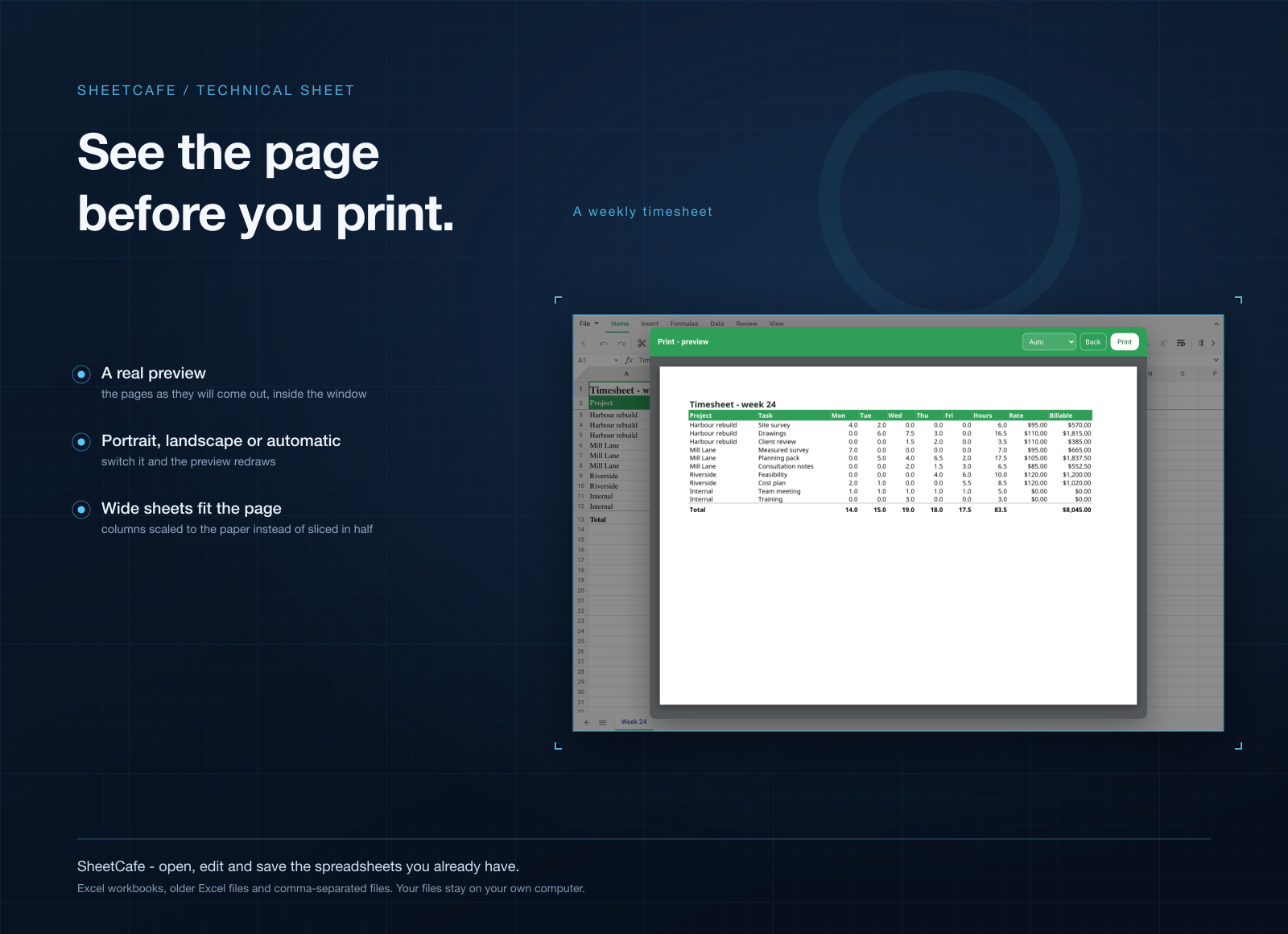Image resolution: width=1288 pixels, height=934 pixels.
Task: Click 'Harbour rebuild' cell in sheet row 3
Action: coord(619,415)
